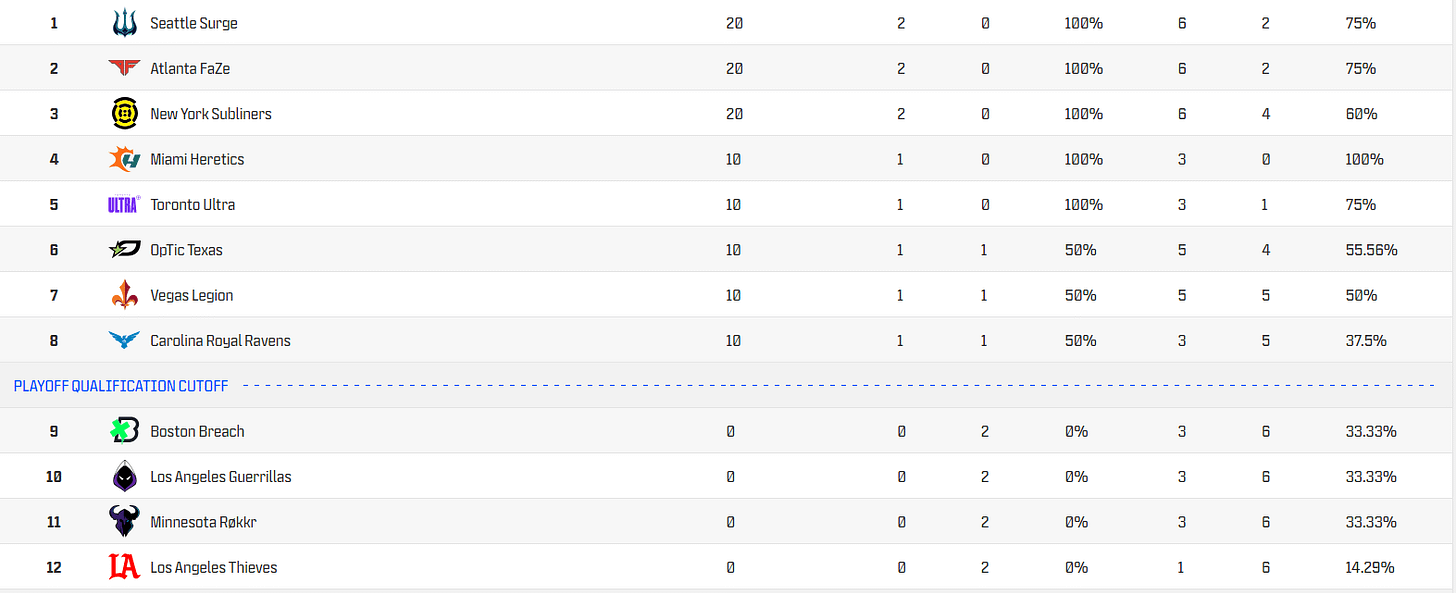This screenshot has width=1456, height=593.
Task: Click the Atlanta FaZe red logo
Action: pyautogui.click(x=124, y=68)
